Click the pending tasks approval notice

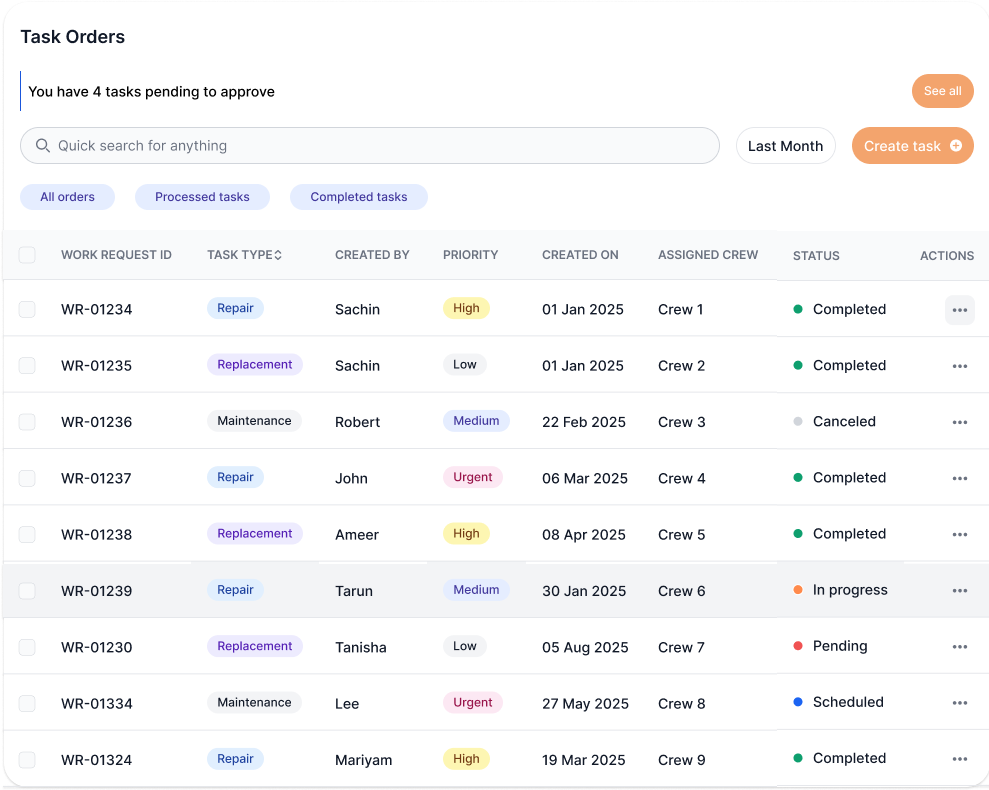pos(151,91)
